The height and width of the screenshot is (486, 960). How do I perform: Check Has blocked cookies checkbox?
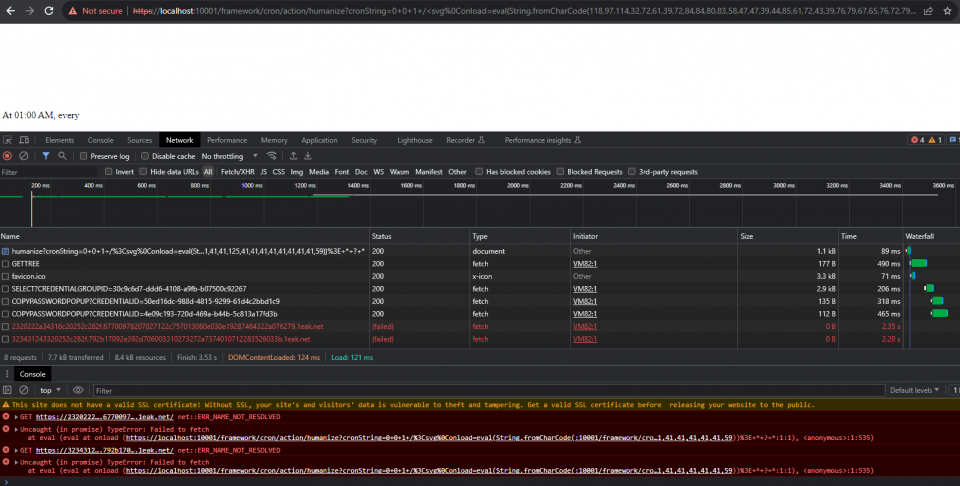click(x=479, y=172)
